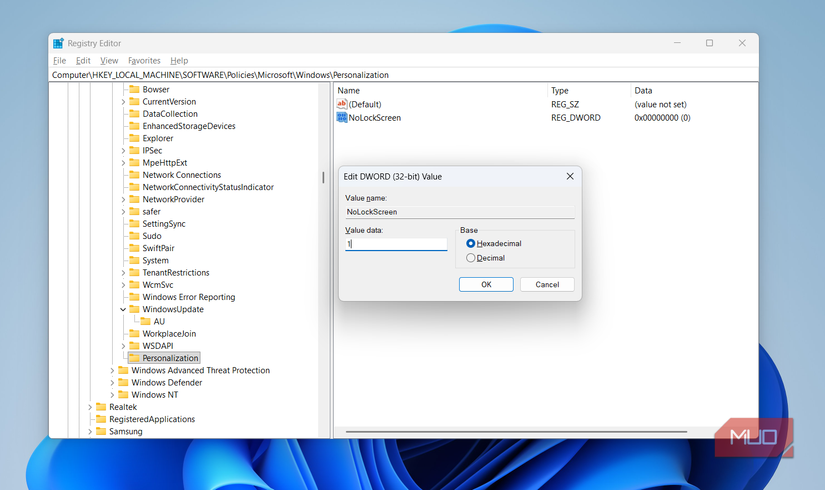Click the Bowser folder icon
Image resolution: width=825 pixels, height=490 pixels.
coord(135,89)
